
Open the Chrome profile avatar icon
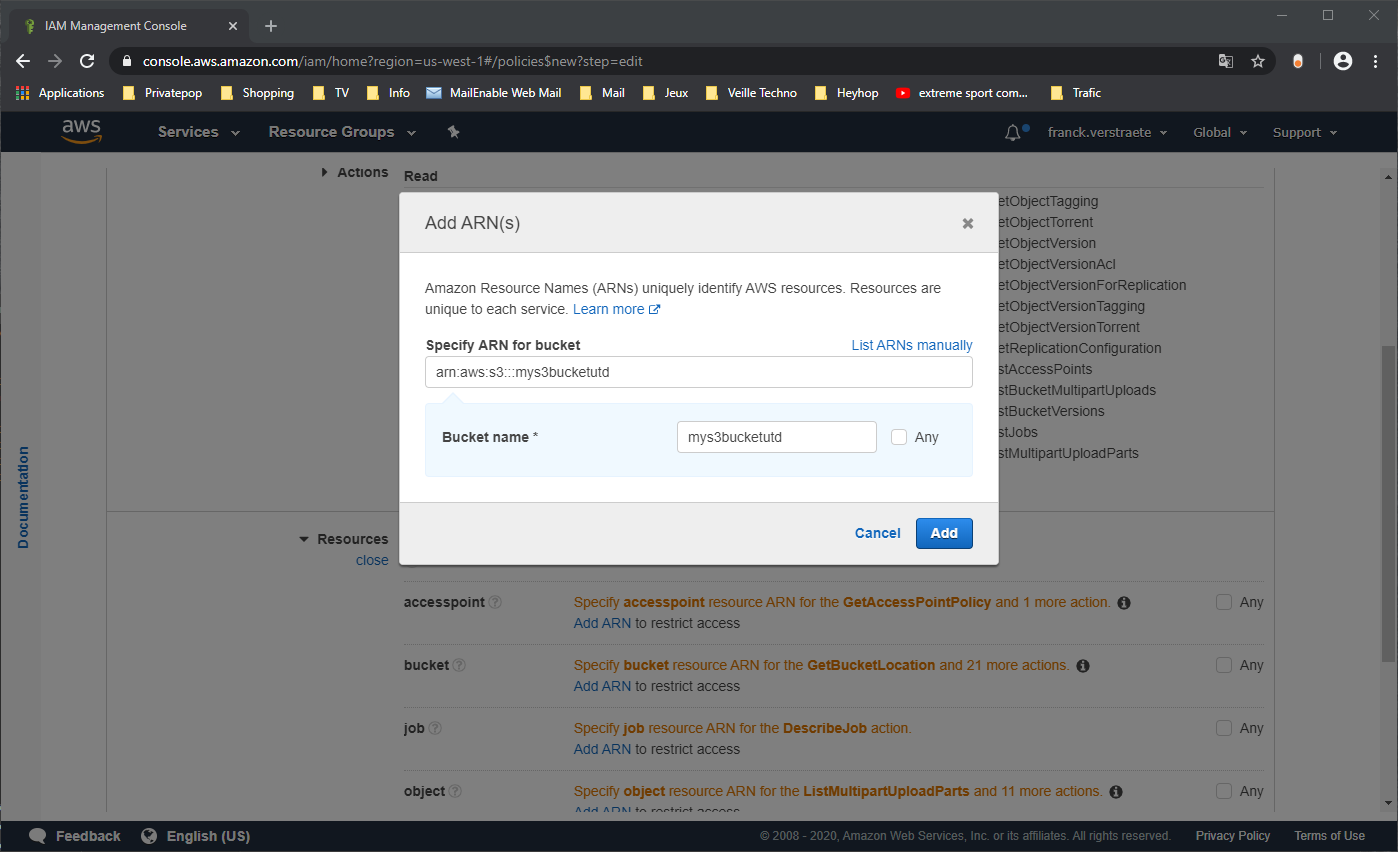[x=1343, y=61]
